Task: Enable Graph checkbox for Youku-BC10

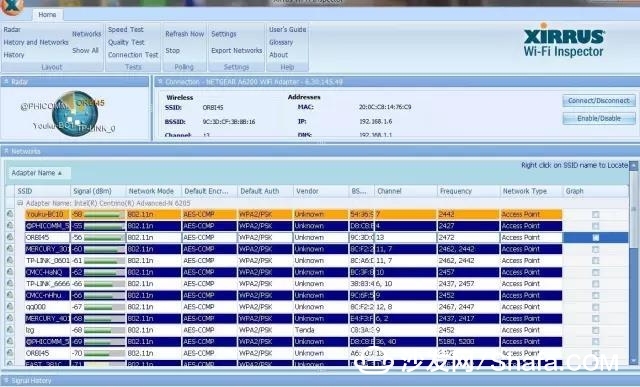Action: point(596,214)
